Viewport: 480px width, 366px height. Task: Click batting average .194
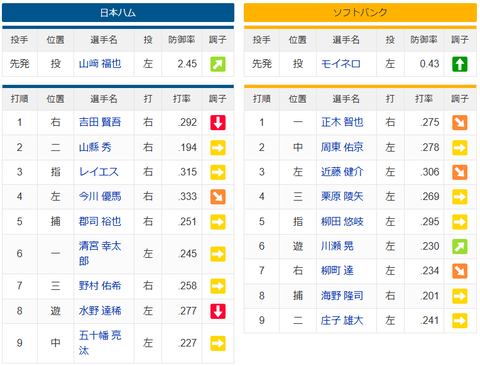tap(188, 147)
